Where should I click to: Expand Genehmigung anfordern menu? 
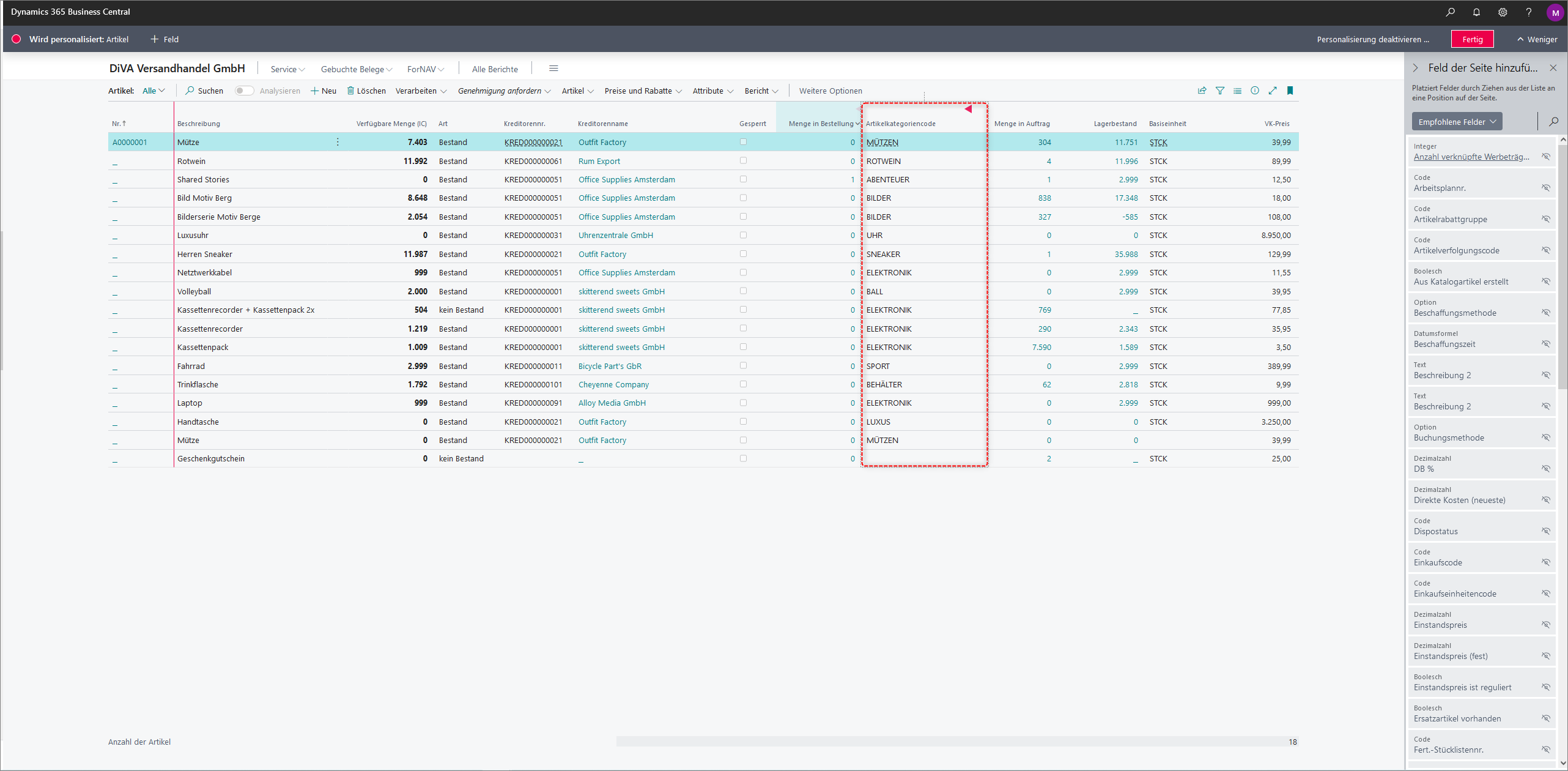(505, 91)
